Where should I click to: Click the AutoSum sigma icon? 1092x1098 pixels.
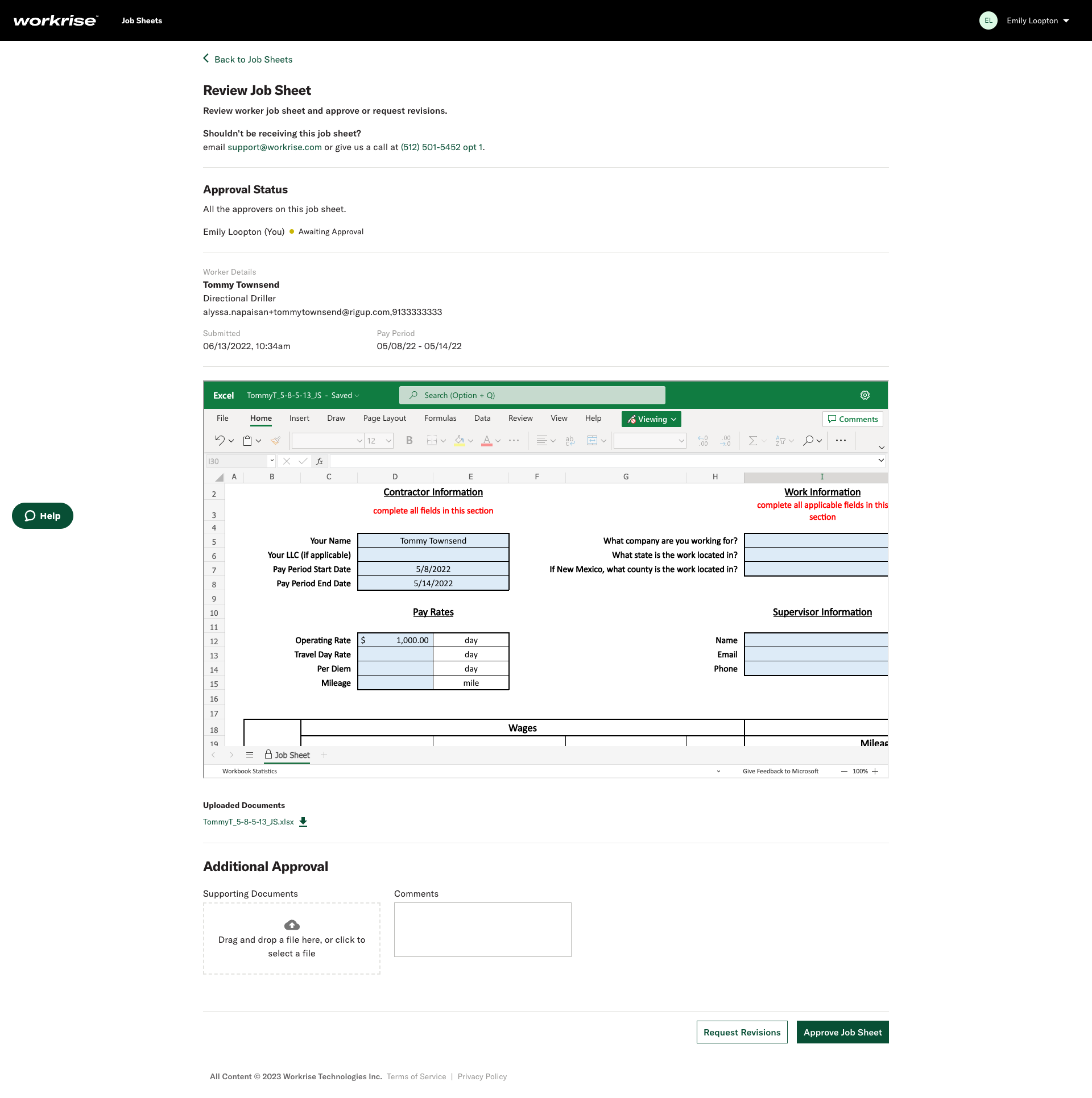pyautogui.click(x=752, y=441)
